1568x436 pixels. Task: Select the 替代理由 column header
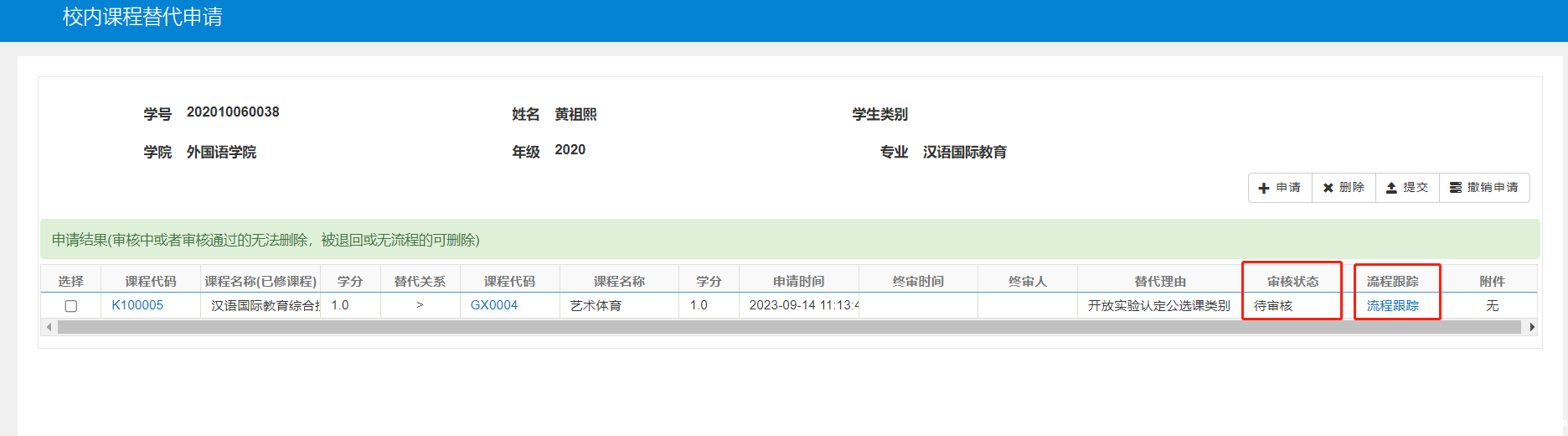tap(1160, 281)
